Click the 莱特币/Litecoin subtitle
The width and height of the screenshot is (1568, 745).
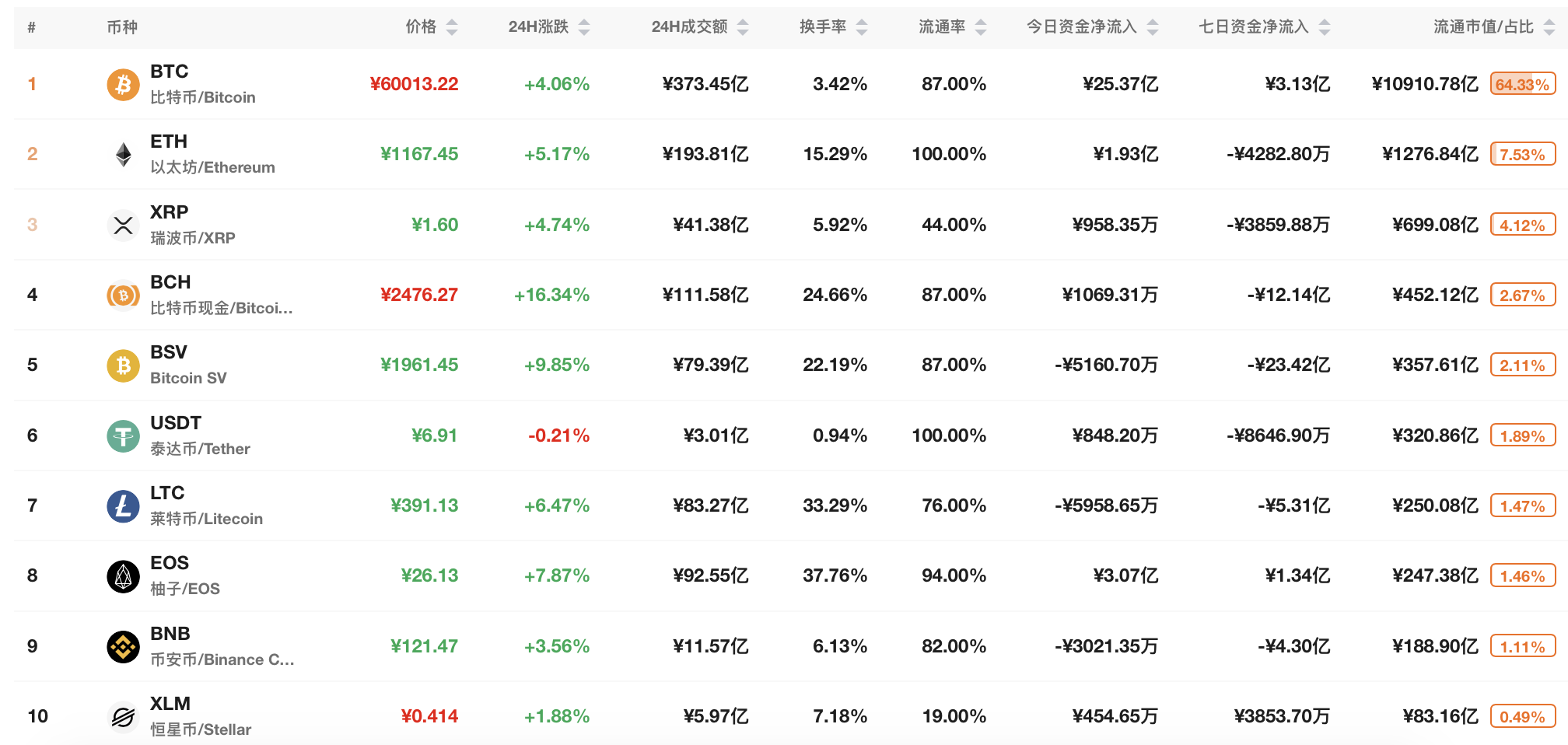click(x=206, y=519)
